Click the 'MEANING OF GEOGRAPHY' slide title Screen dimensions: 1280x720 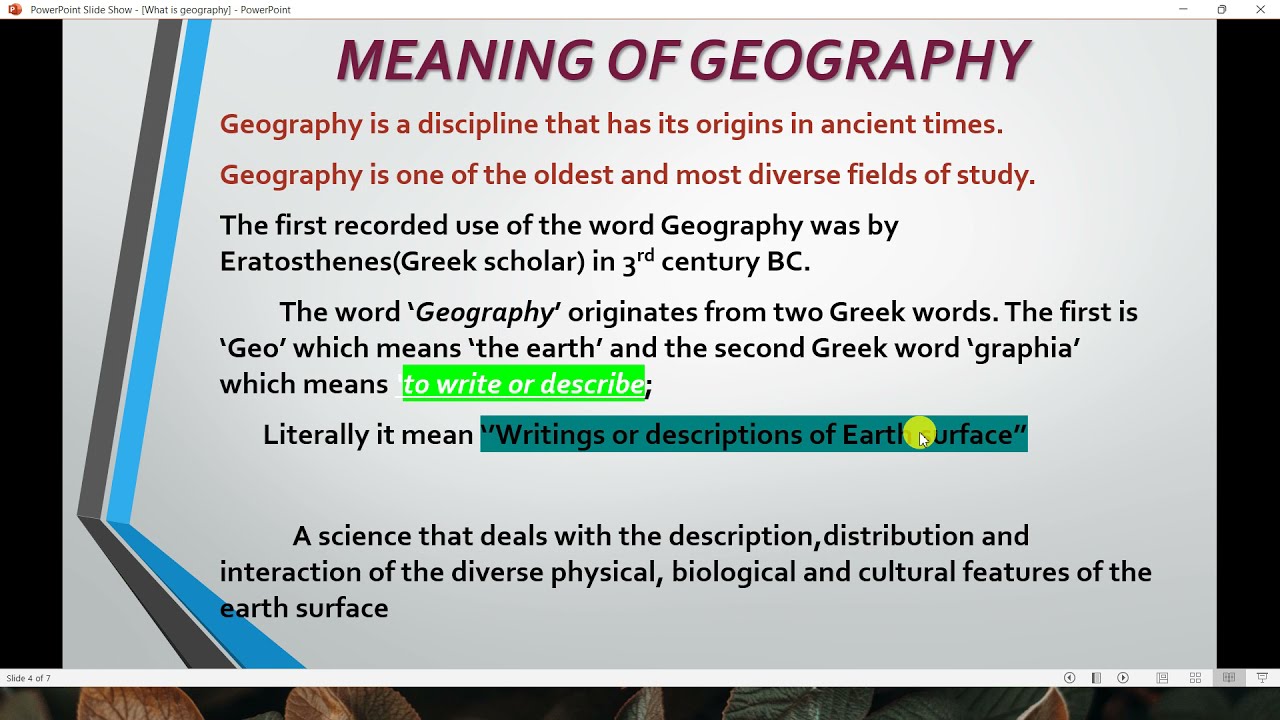click(683, 61)
